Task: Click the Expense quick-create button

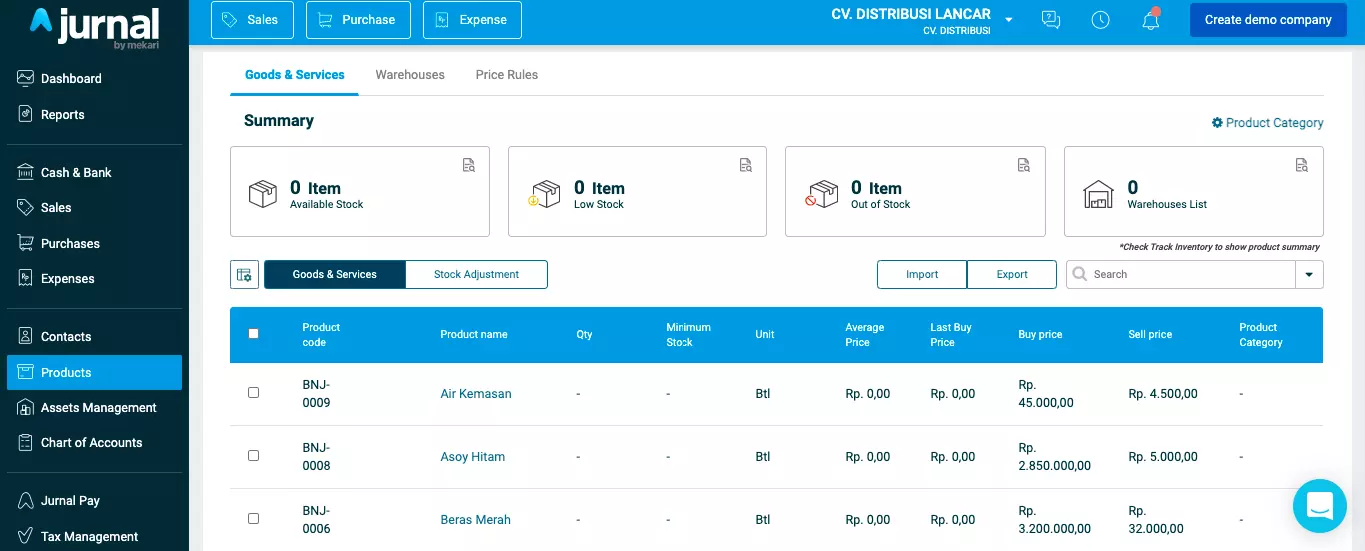Action: [472, 20]
